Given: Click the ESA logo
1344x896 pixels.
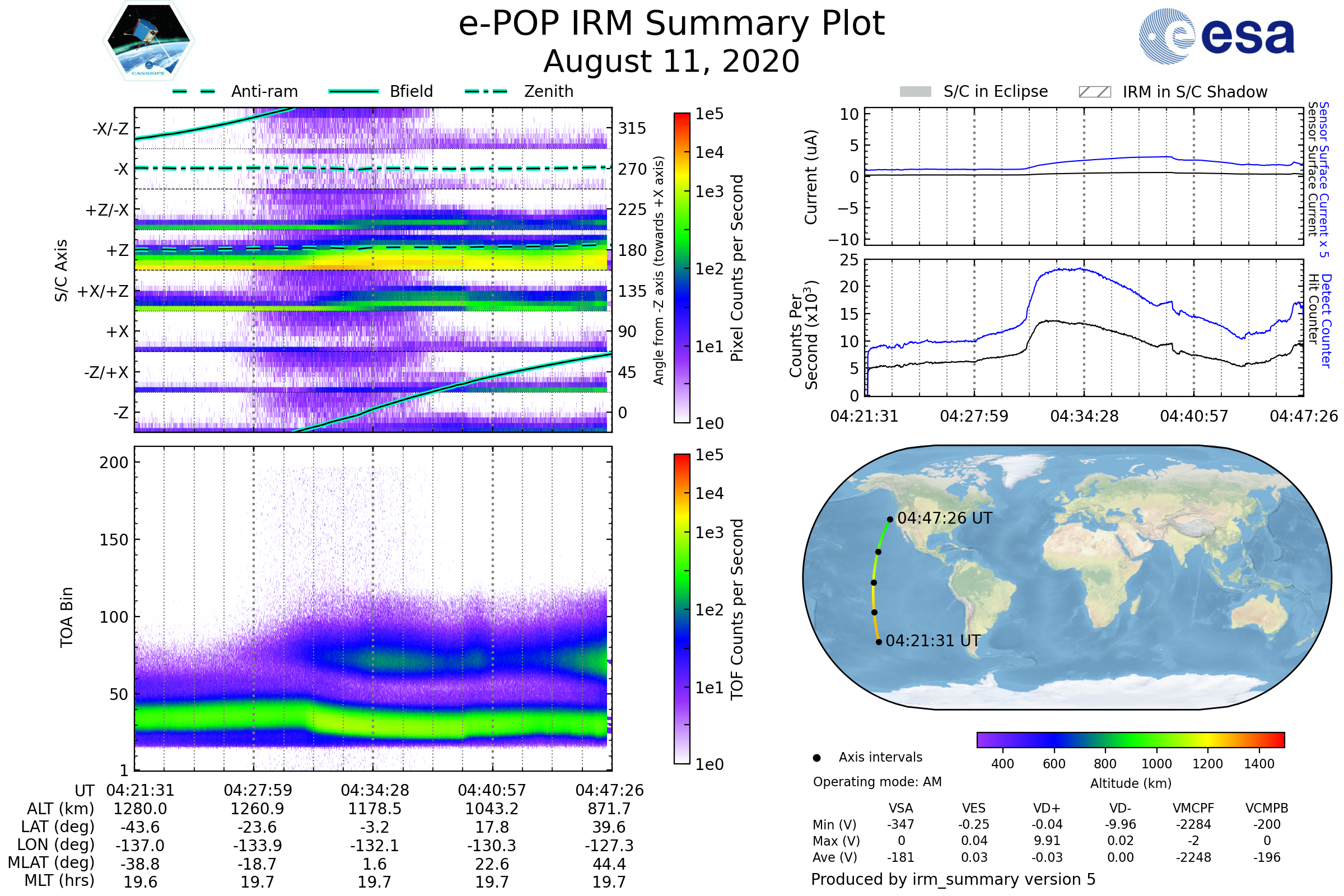Looking at the screenshot, I should pos(1216,36).
